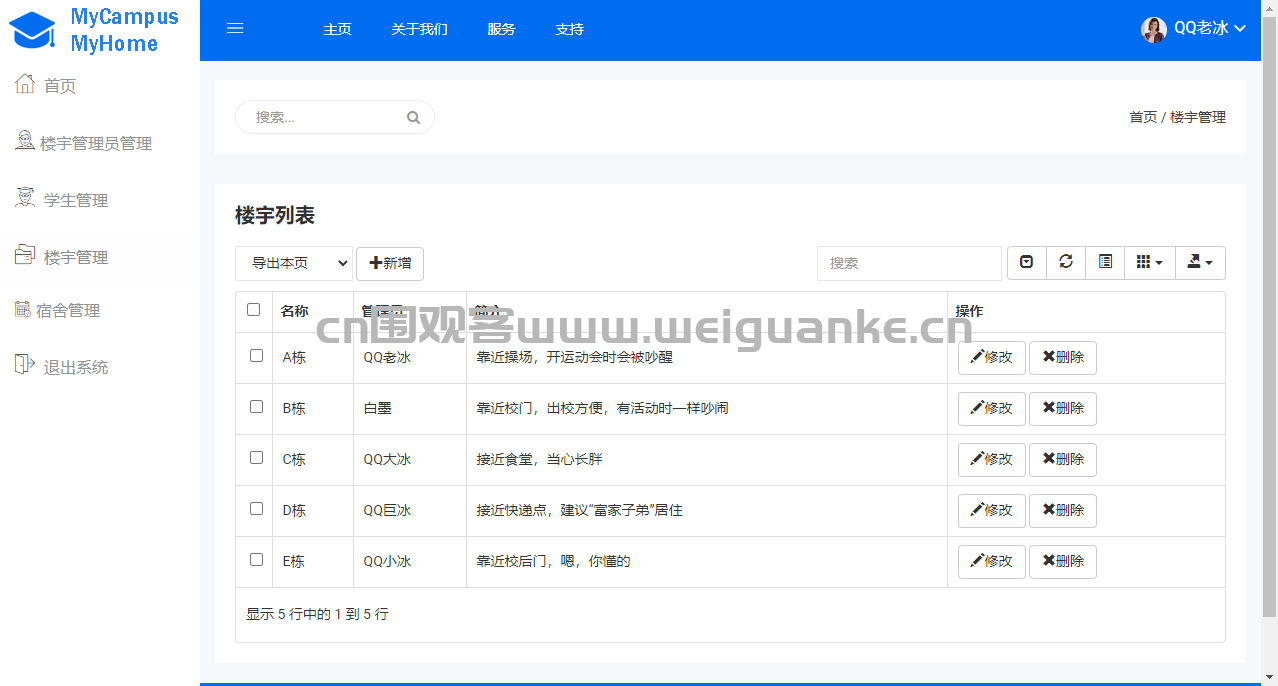Open the 导出本页 export dropdown
This screenshot has height=686, width=1278.
(x=294, y=263)
